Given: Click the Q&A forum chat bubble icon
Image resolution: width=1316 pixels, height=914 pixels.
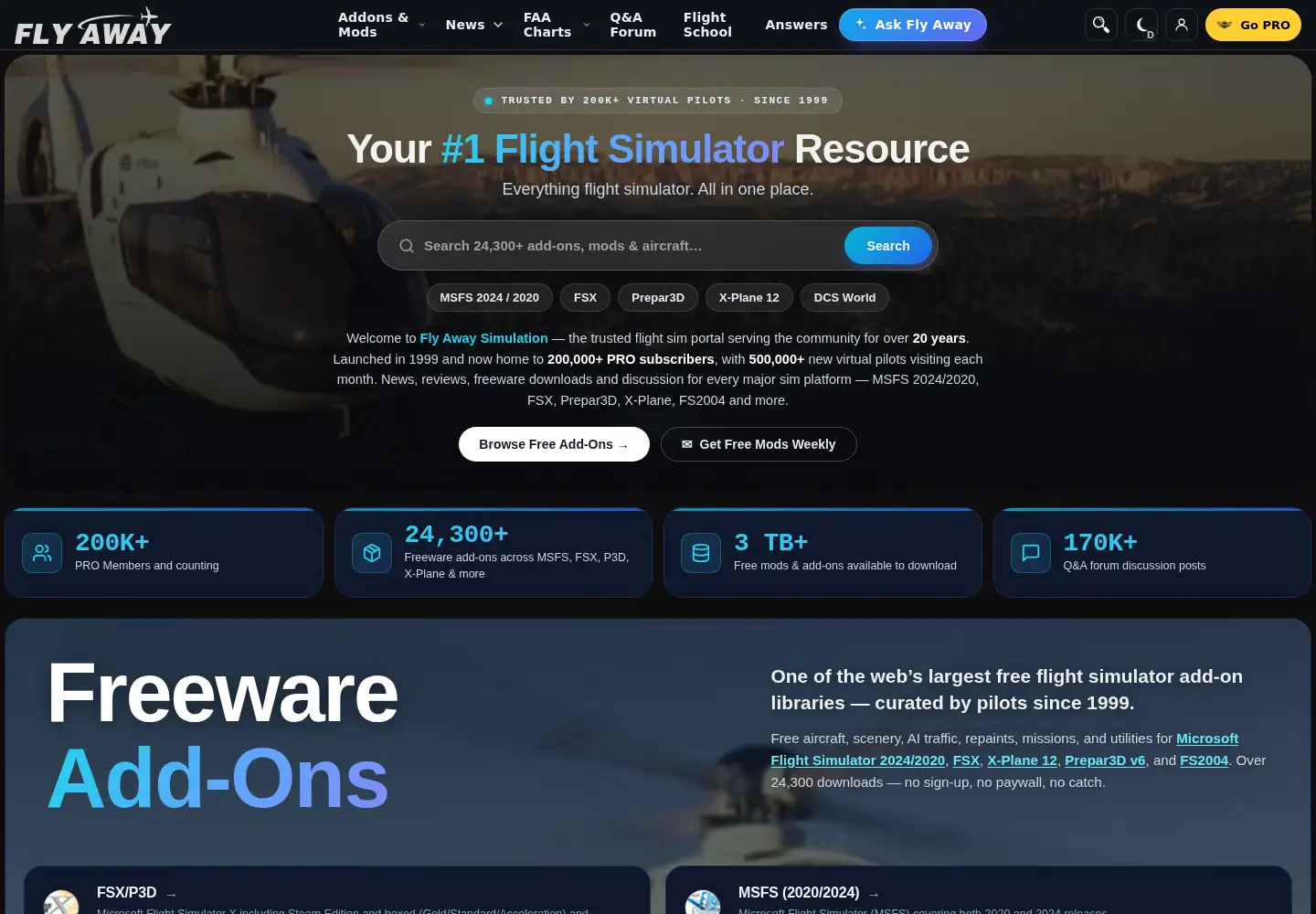Looking at the screenshot, I should click(1031, 553).
